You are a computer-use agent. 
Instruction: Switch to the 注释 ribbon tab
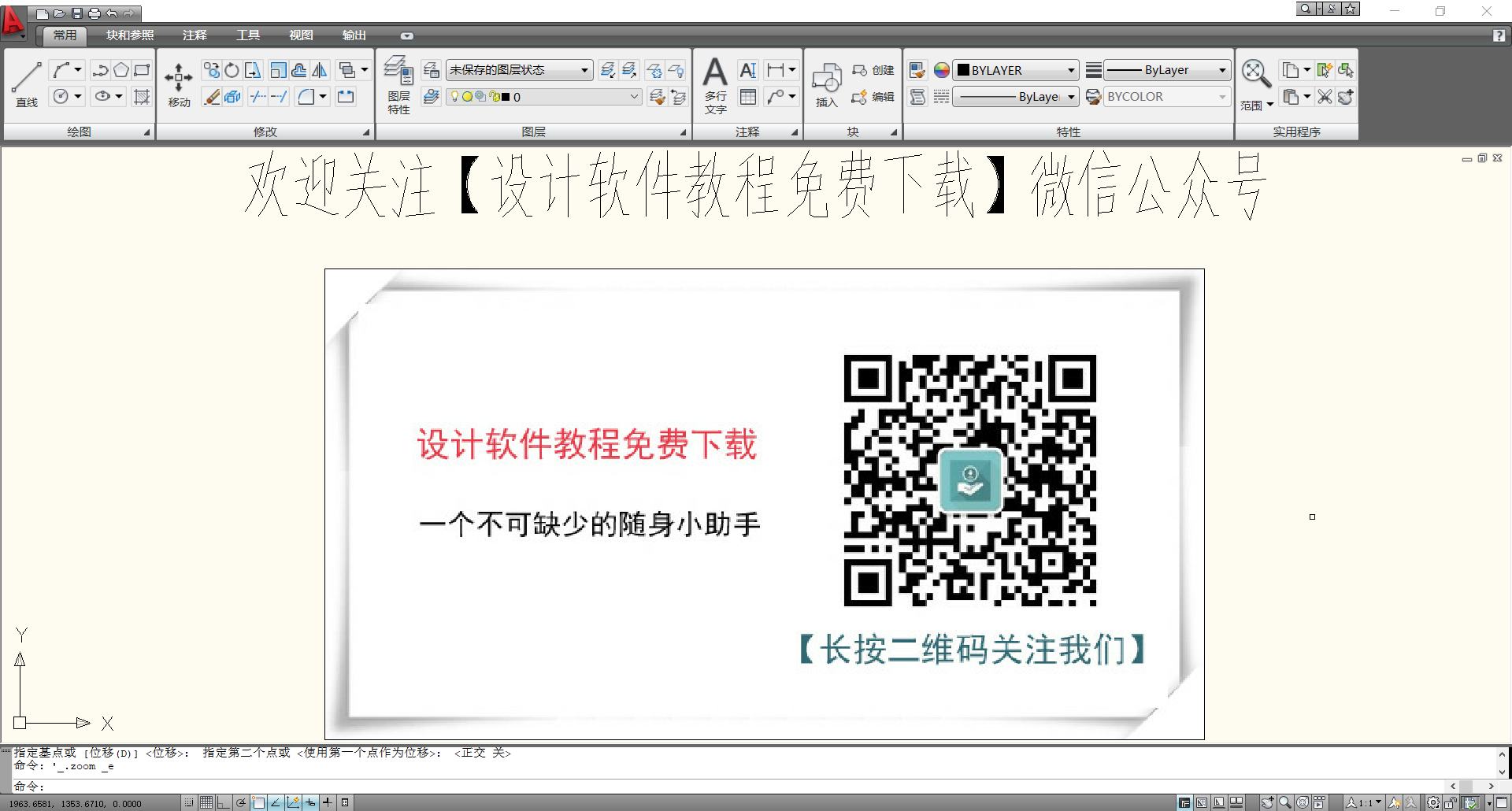tap(195, 35)
